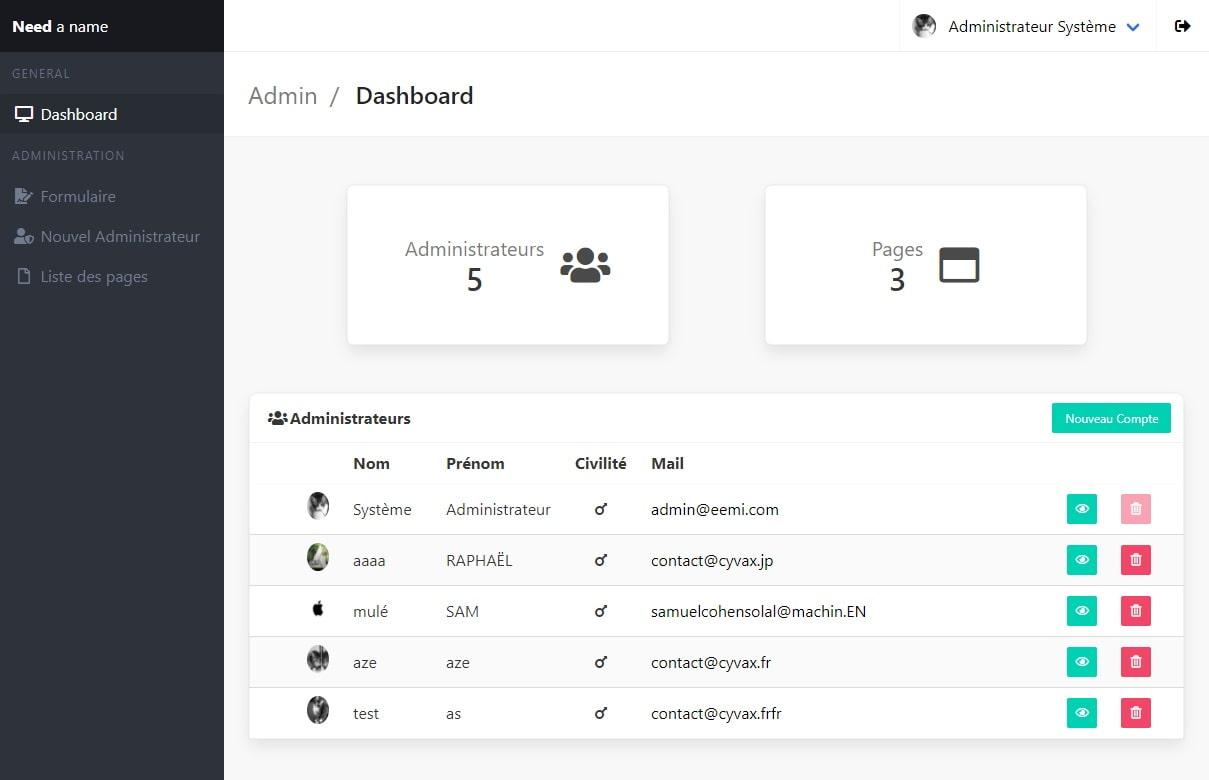Click the logout icon in top bar
The width and height of the screenshot is (1209, 780).
(x=1182, y=26)
